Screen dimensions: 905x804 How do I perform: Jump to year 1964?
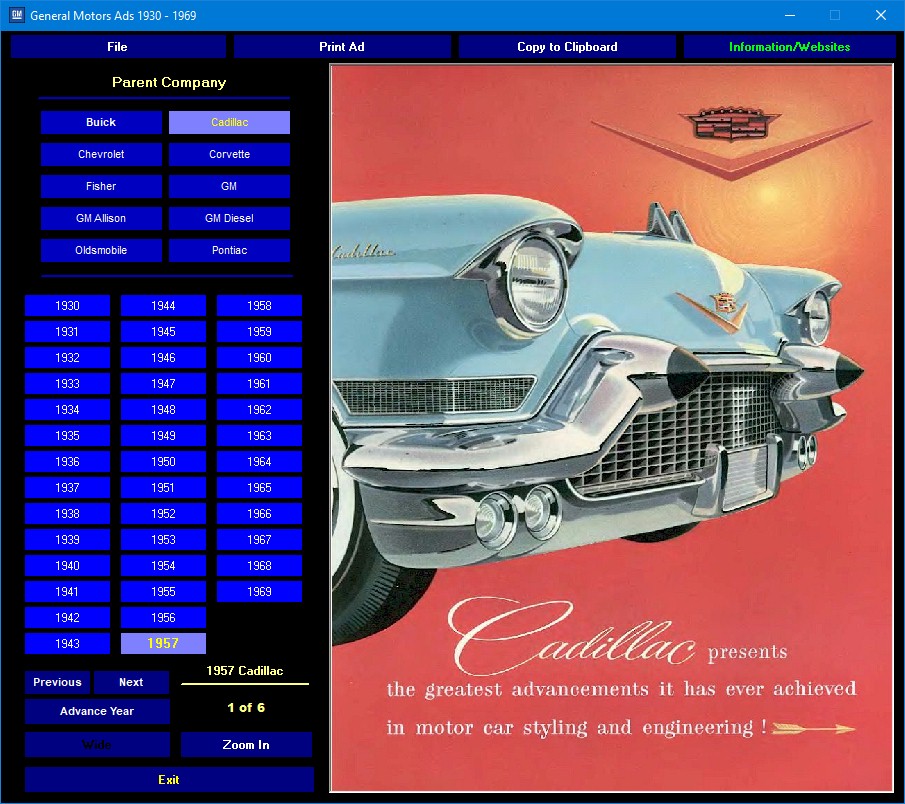[x=259, y=462]
